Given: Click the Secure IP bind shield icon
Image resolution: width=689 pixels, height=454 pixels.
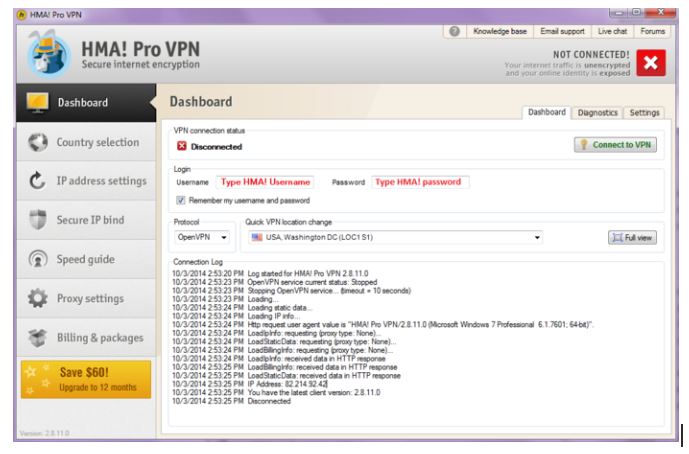Looking at the screenshot, I should [x=38, y=220].
